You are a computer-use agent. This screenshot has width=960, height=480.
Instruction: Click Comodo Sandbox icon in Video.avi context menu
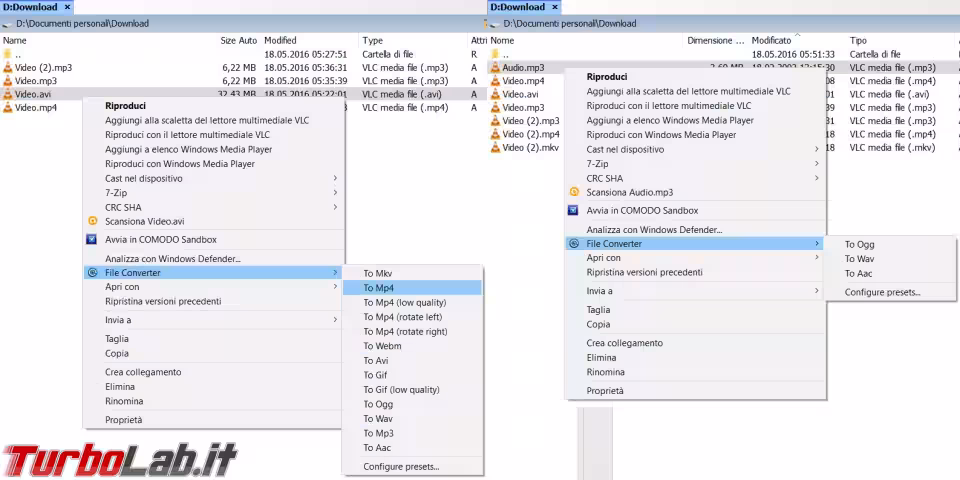point(92,239)
